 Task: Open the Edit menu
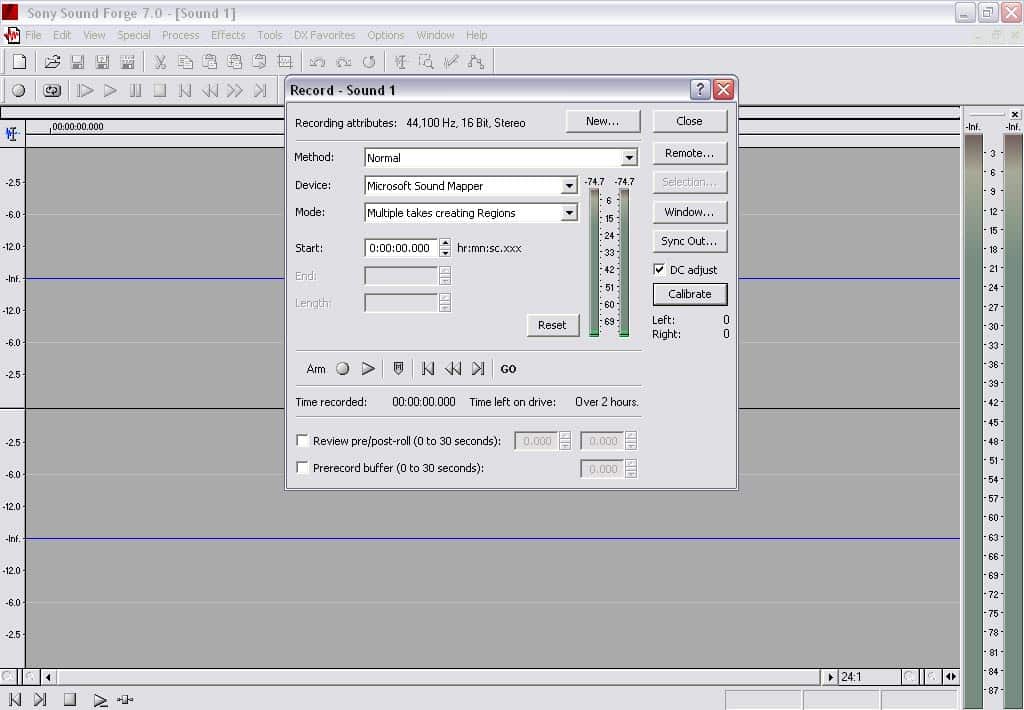click(x=62, y=35)
